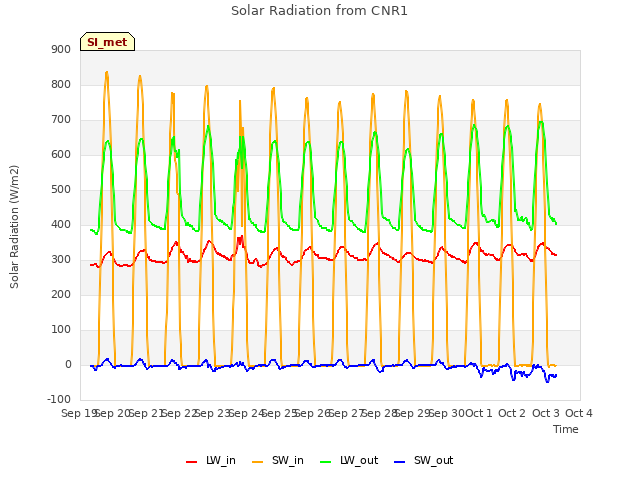Viewport: 640px width, 480px height.
Task: Click the green LW_out legend swatch
Action: point(326,462)
